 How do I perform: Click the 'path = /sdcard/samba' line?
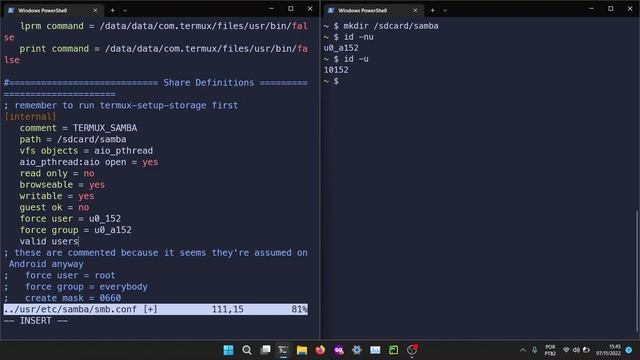73,139
